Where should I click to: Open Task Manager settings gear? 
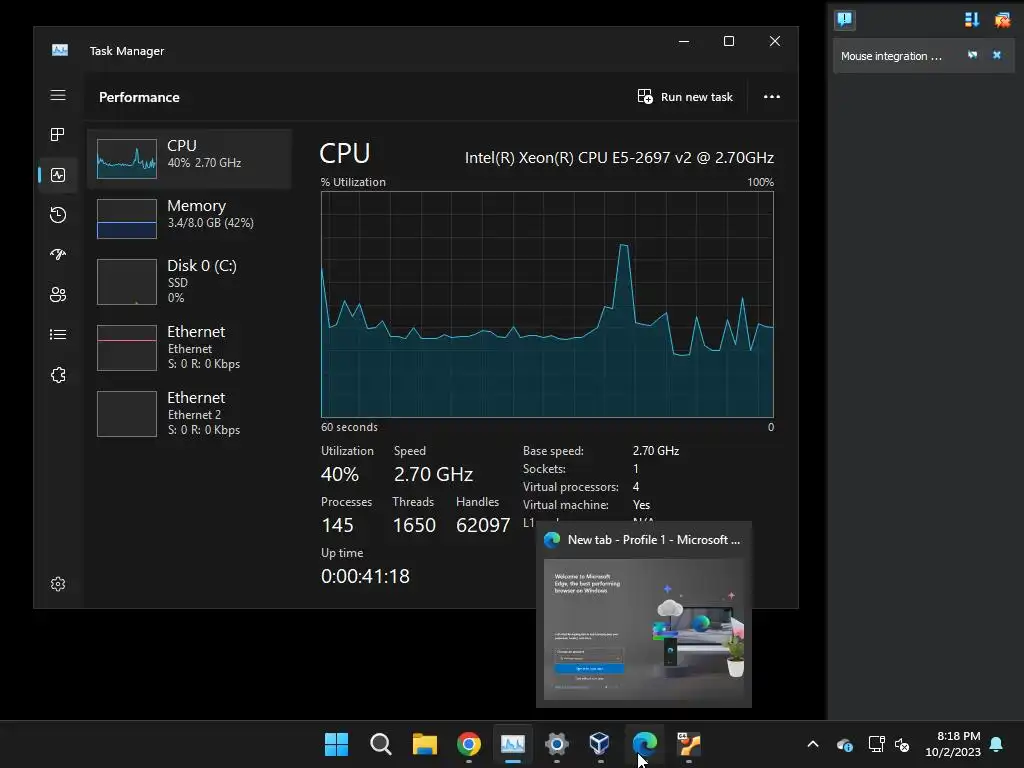coord(58,584)
